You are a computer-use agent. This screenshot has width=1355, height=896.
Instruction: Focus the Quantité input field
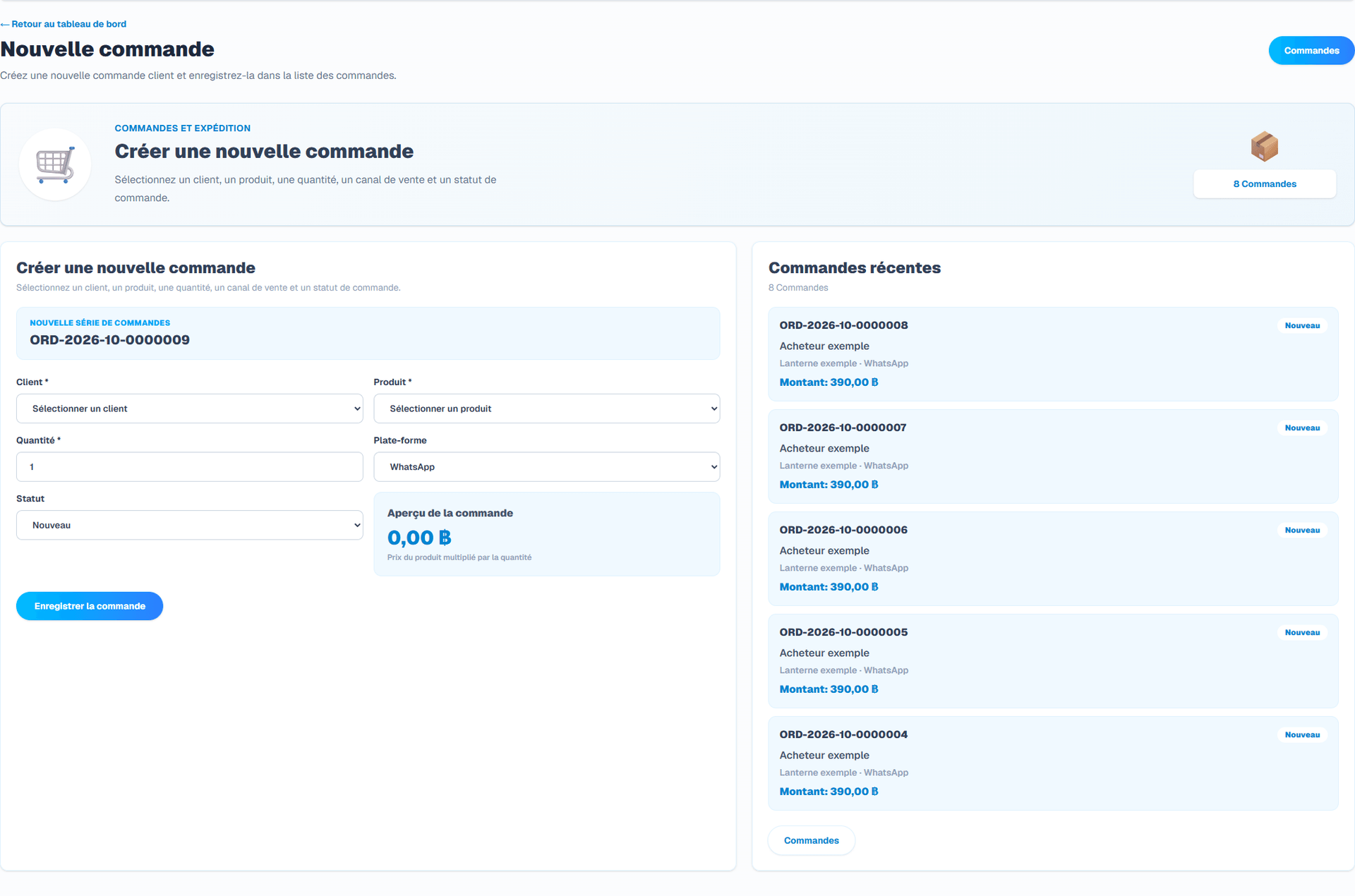(x=189, y=467)
